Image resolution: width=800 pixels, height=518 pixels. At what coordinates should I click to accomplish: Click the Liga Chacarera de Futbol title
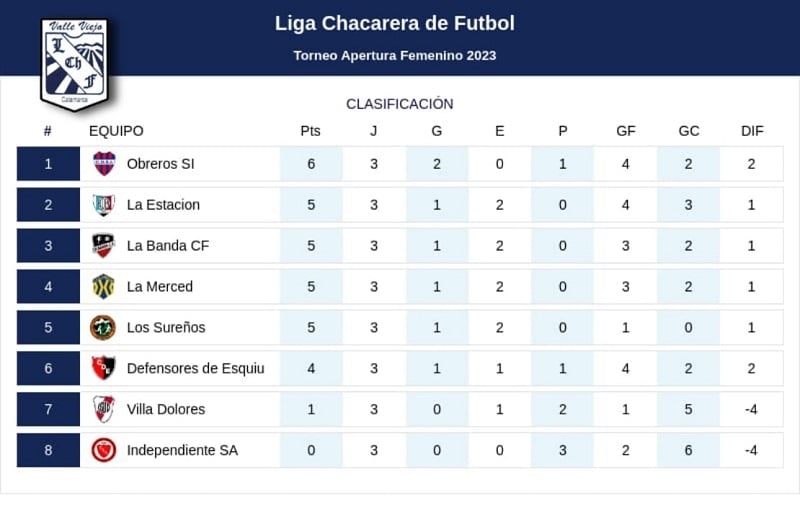coord(395,23)
